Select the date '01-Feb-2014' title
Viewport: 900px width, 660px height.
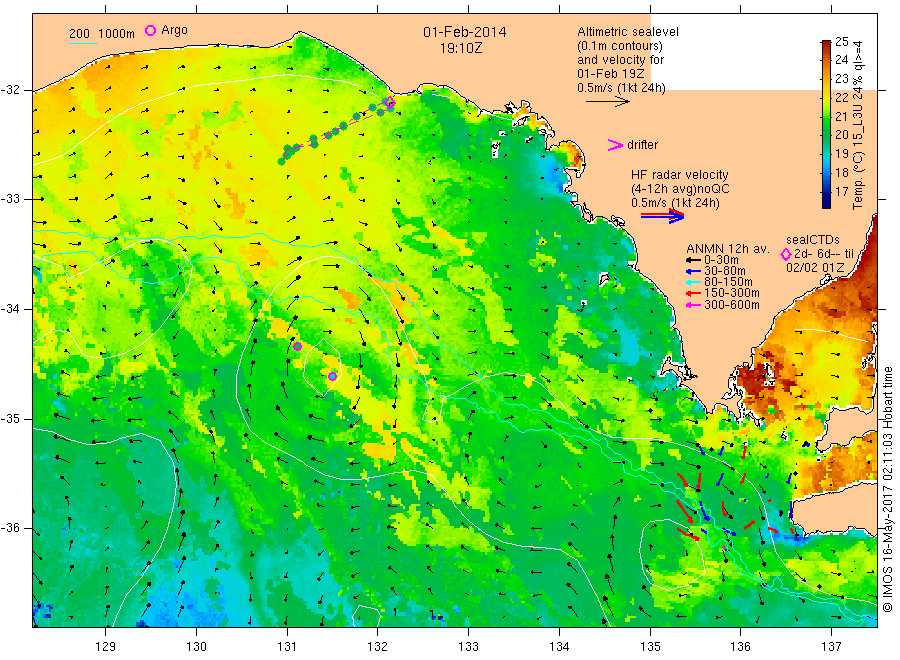[x=465, y=32]
